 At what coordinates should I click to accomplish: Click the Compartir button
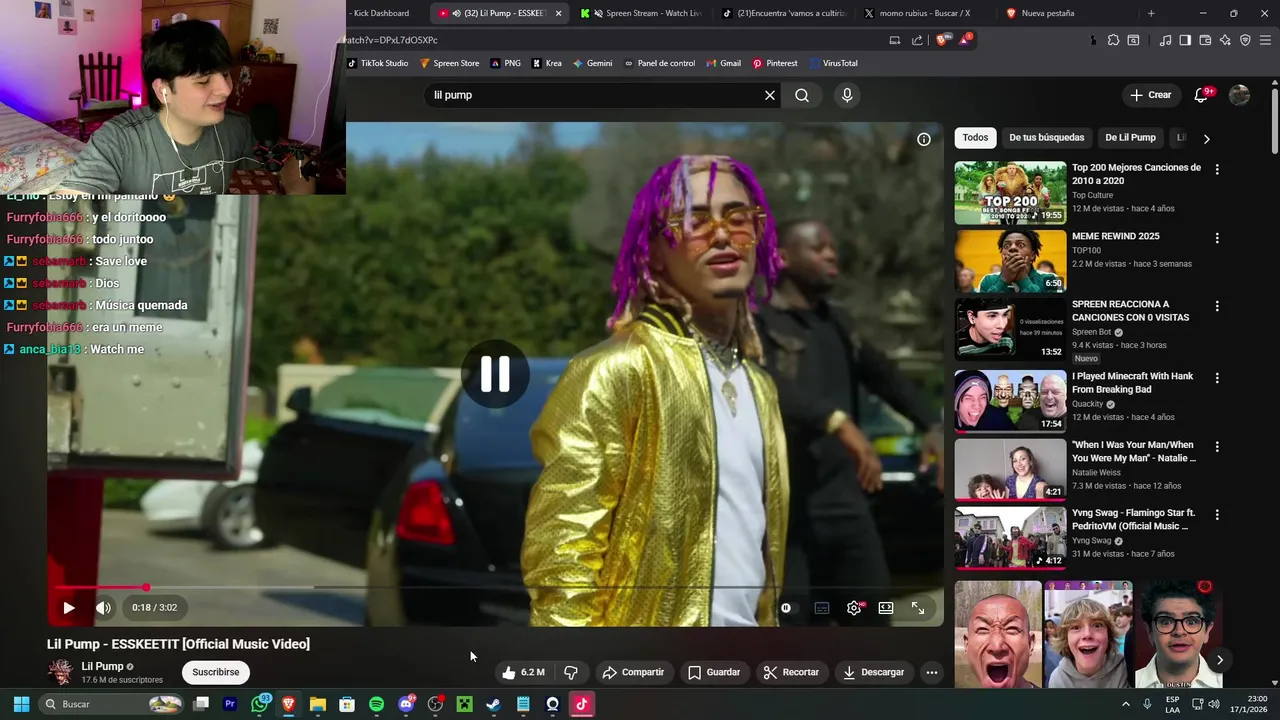(633, 672)
